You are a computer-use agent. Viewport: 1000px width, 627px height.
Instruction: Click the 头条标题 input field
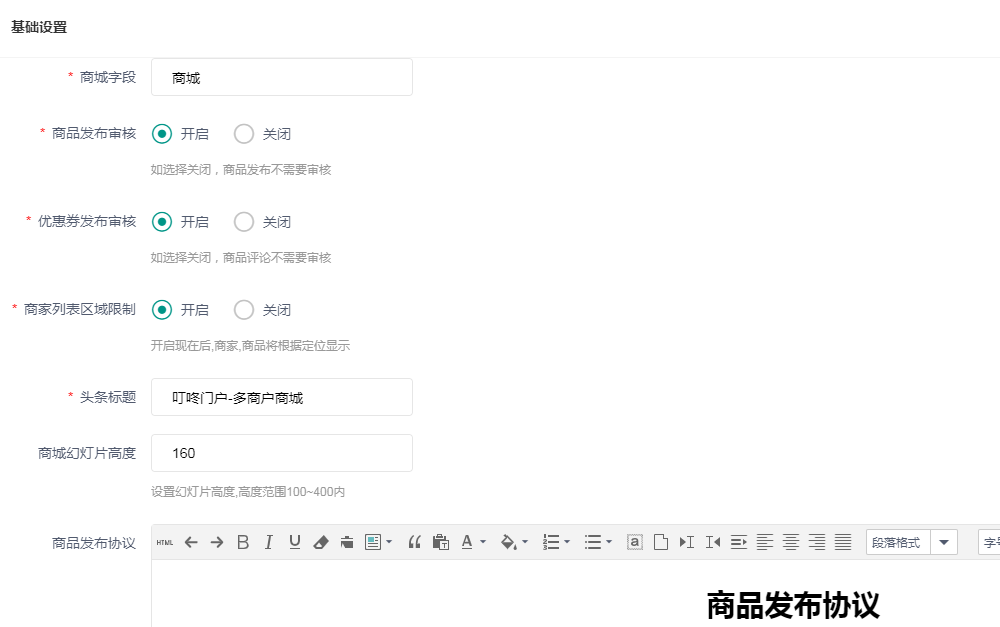pyautogui.click(x=282, y=397)
